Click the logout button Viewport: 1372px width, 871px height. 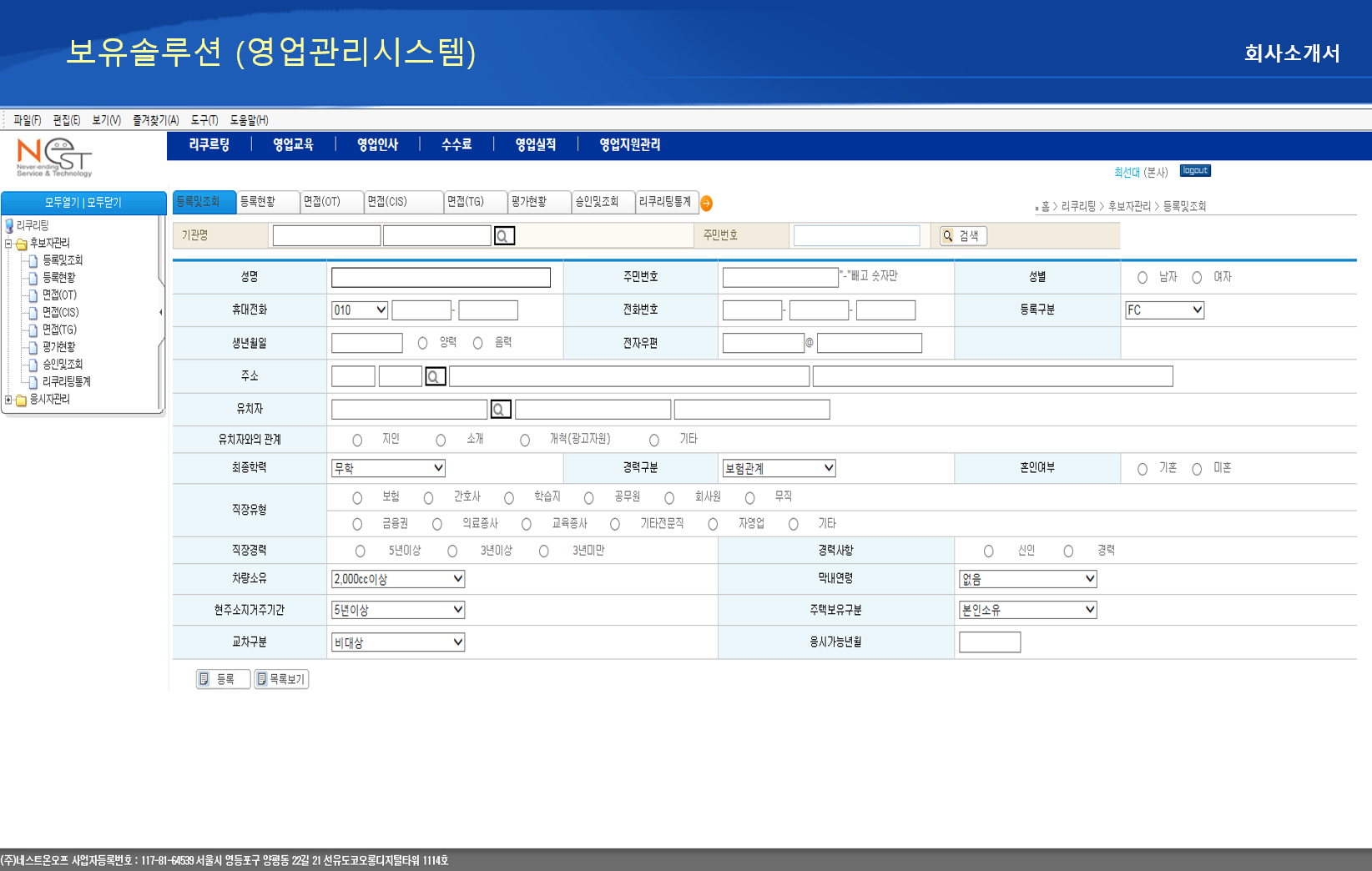[x=1193, y=170]
